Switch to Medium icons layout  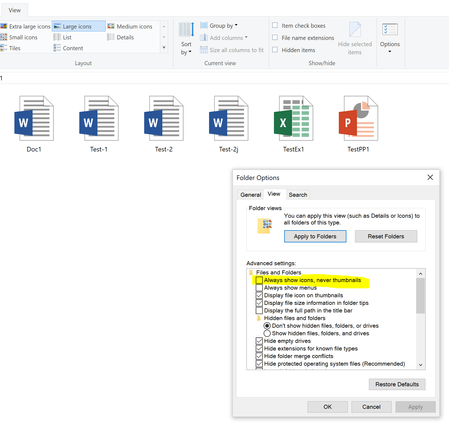(x=130, y=26)
